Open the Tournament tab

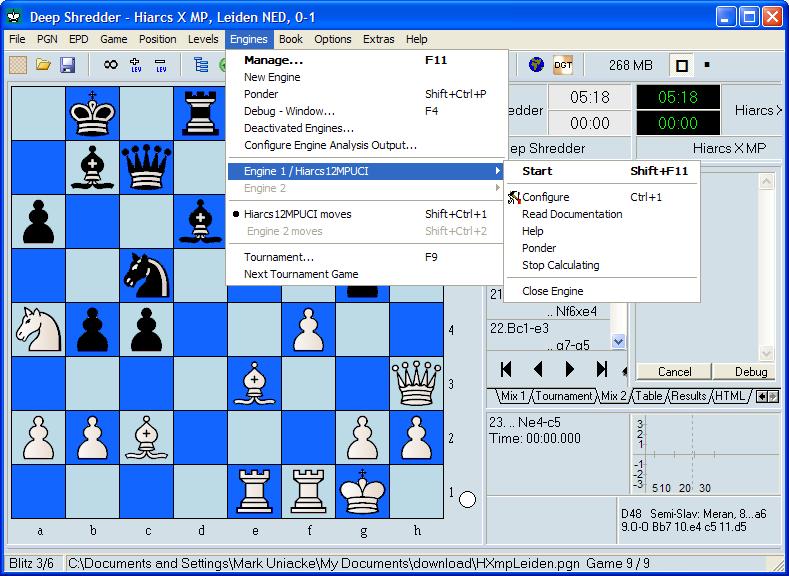(x=563, y=396)
